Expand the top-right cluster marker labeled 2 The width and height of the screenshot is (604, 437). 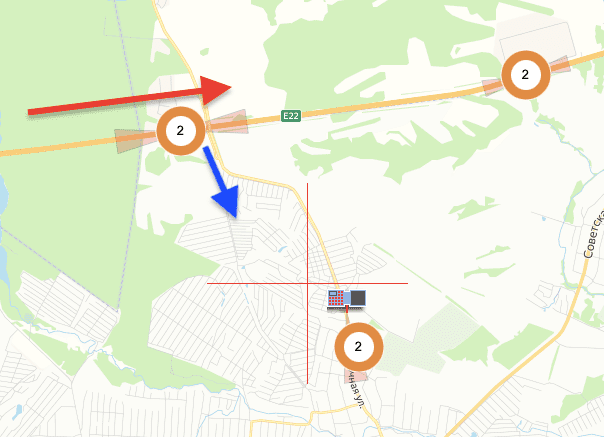click(525, 75)
